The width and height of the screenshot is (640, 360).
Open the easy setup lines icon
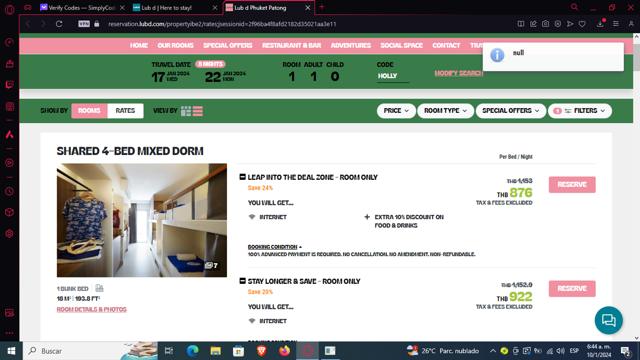(x=616, y=24)
